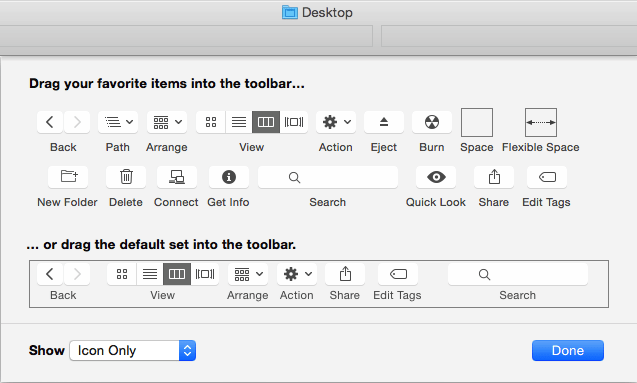Click the Edit Tags icon in the default set

pos(398,274)
